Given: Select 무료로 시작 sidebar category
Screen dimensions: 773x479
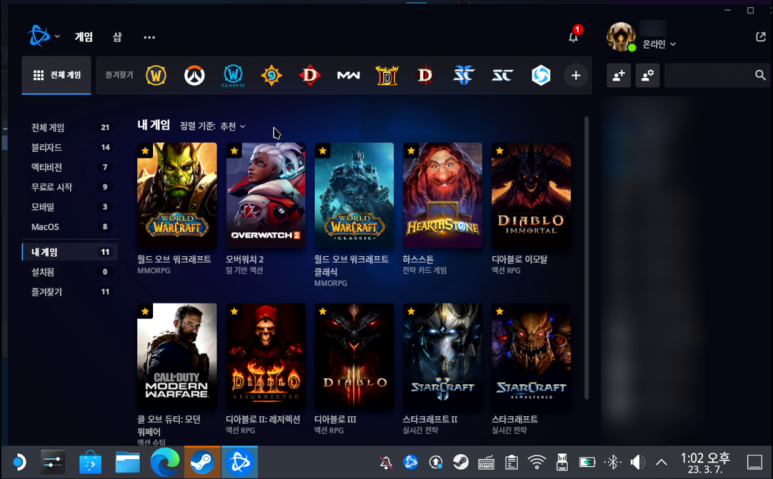Looking at the screenshot, I should click(70, 187).
